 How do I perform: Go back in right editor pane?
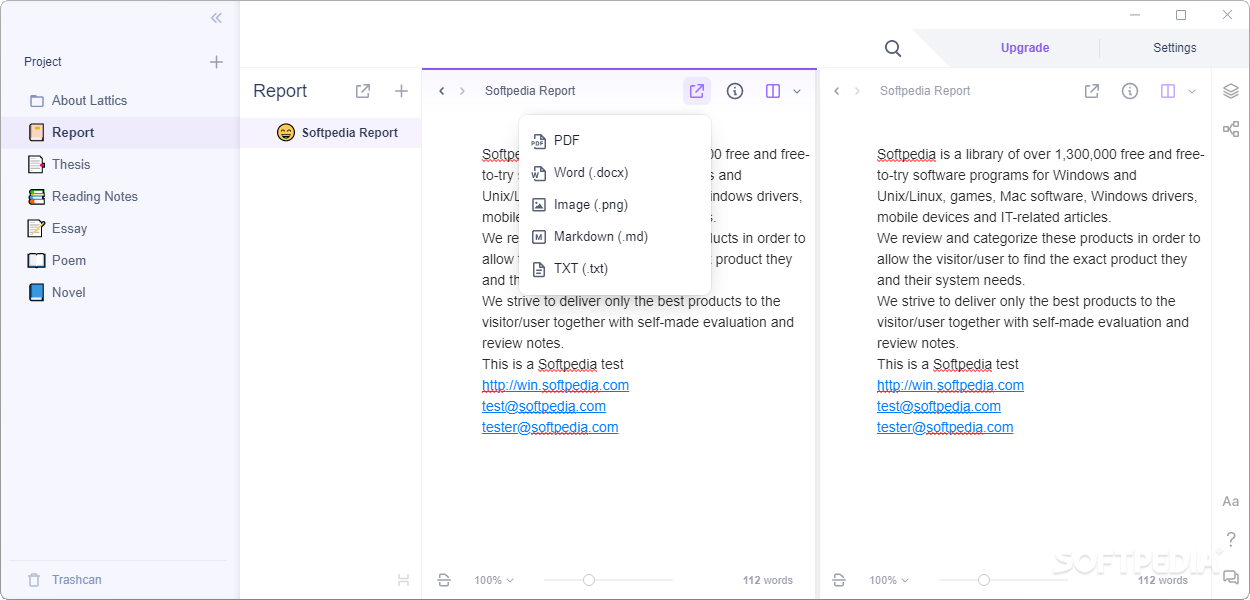coord(837,91)
